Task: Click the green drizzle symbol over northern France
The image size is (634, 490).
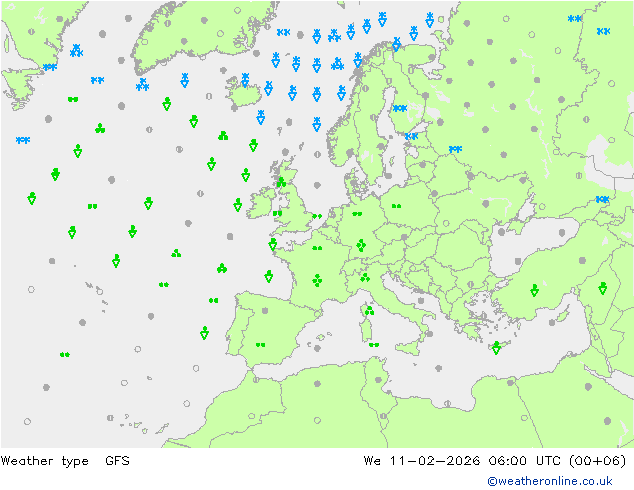Action: coord(317,248)
